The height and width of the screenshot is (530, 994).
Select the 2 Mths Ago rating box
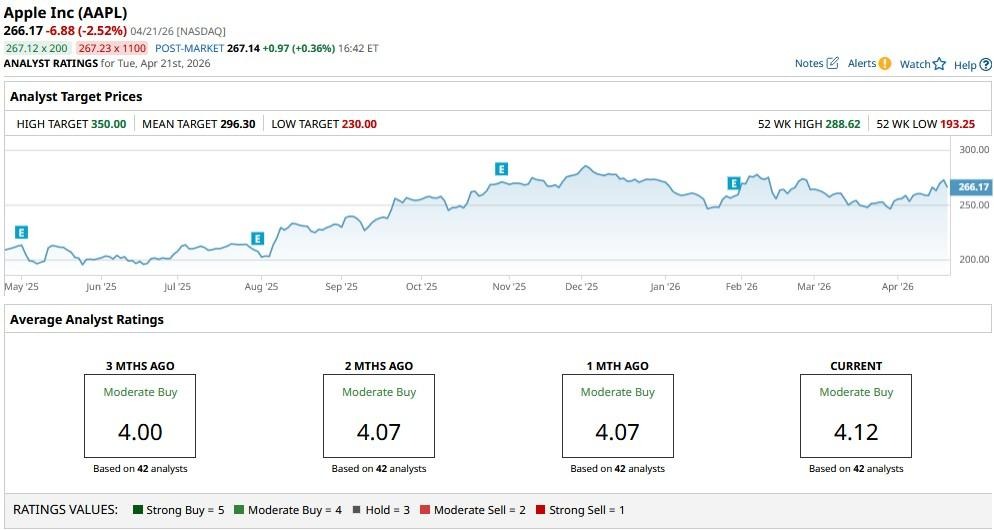[x=379, y=416]
